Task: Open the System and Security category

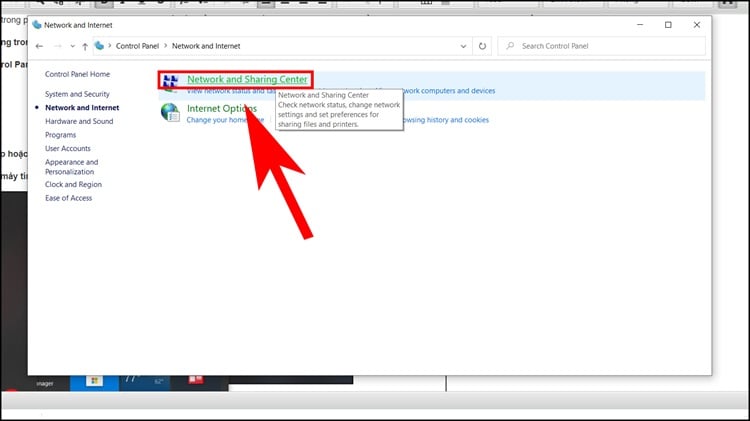Action: coord(78,94)
